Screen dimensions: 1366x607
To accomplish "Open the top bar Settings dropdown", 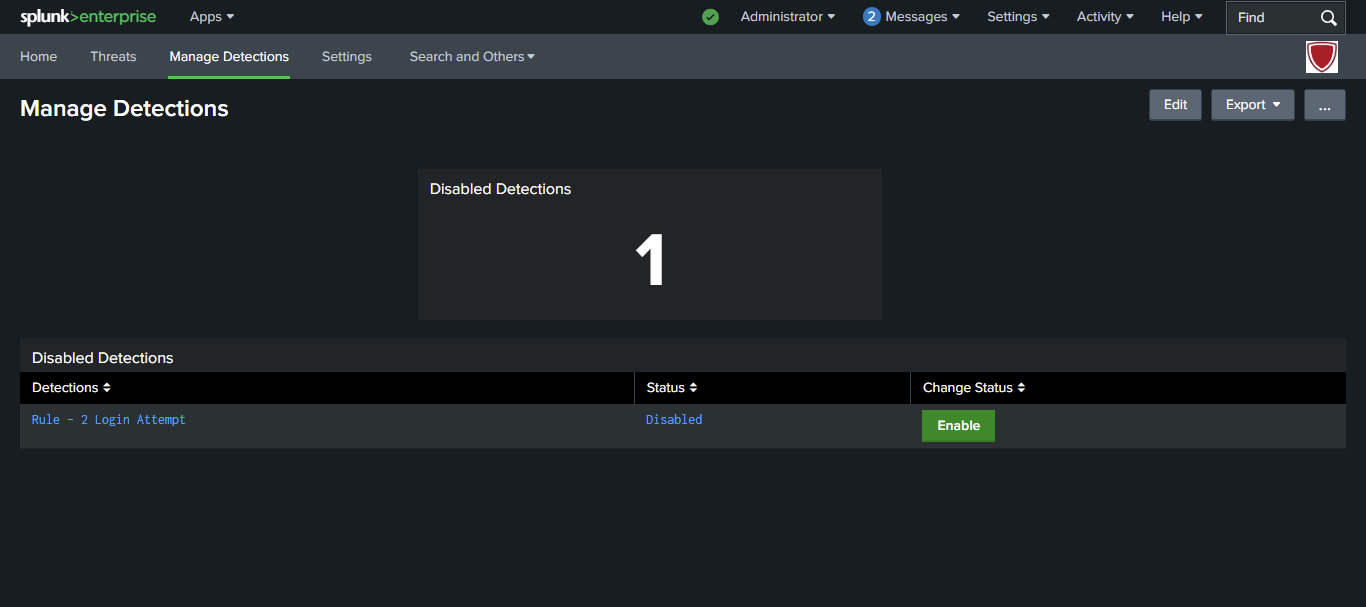I will 1018,17.
